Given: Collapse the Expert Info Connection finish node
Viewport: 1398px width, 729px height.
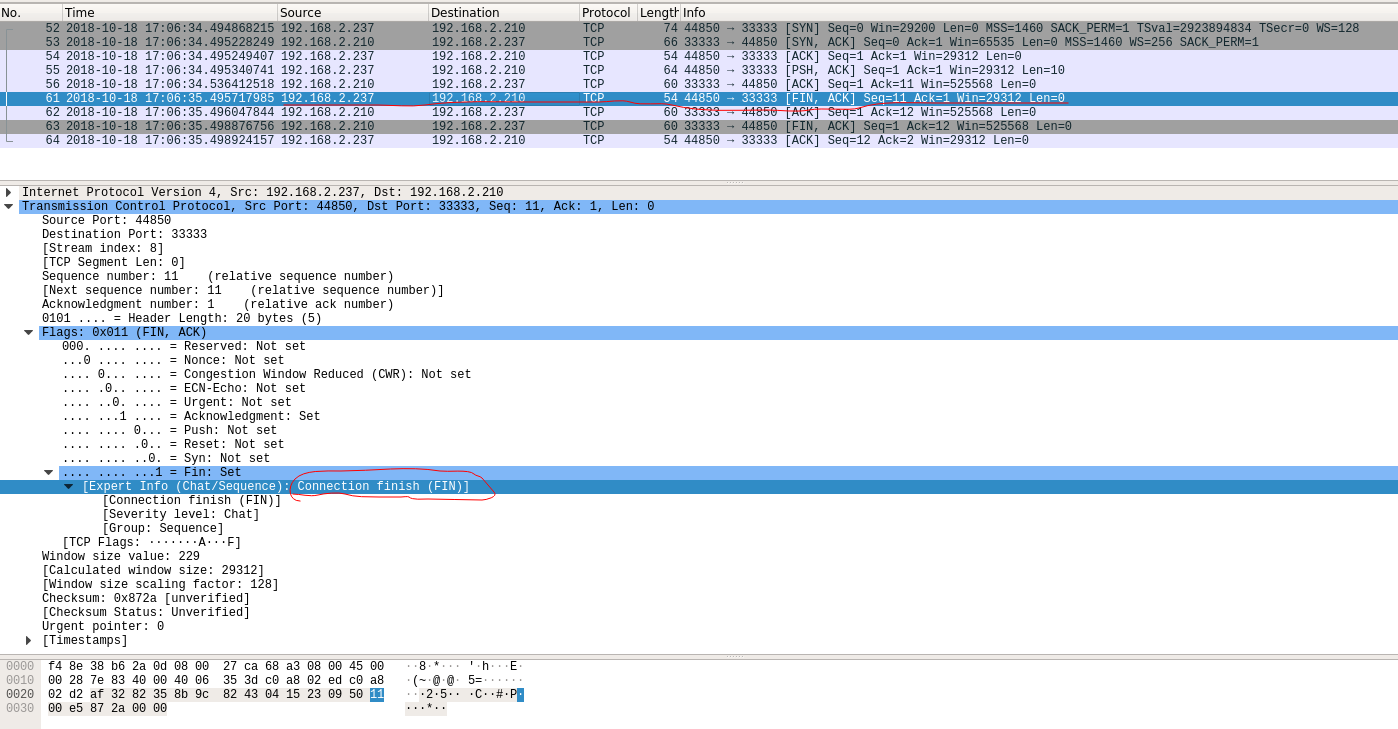Looking at the screenshot, I should [x=68, y=487].
